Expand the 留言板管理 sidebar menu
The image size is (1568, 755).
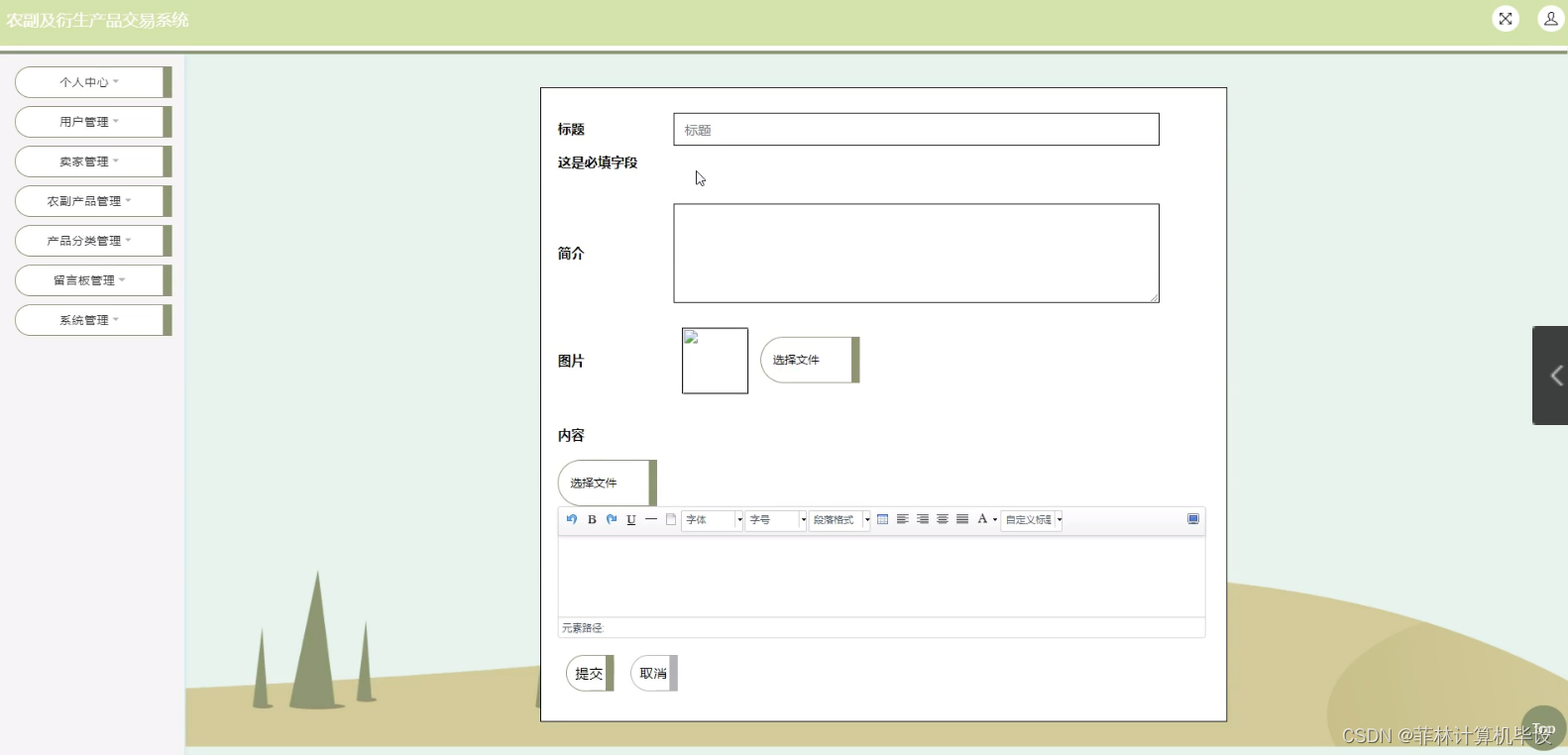pyautogui.click(x=93, y=280)
